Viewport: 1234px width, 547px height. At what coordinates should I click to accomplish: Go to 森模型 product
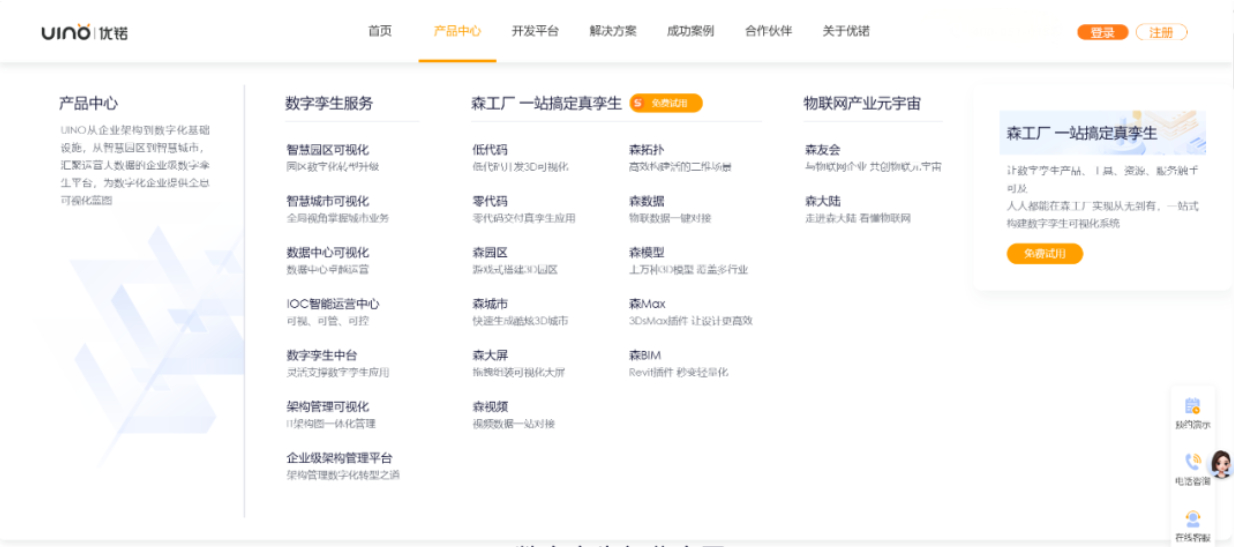coord(646,253)
